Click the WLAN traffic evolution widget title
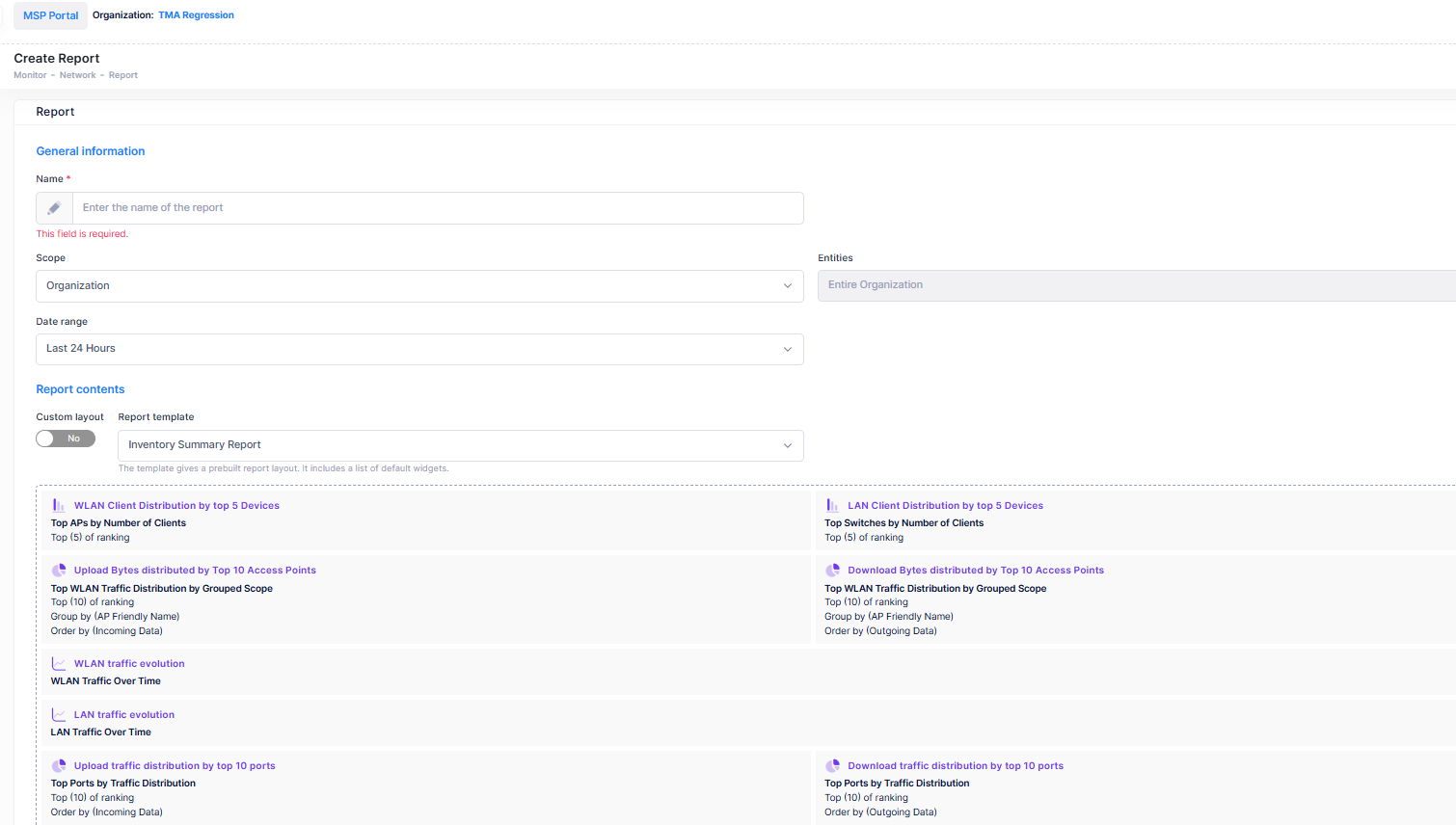Image resolution: width=1456 pixels, height=825 pixels. pos(129,662)
